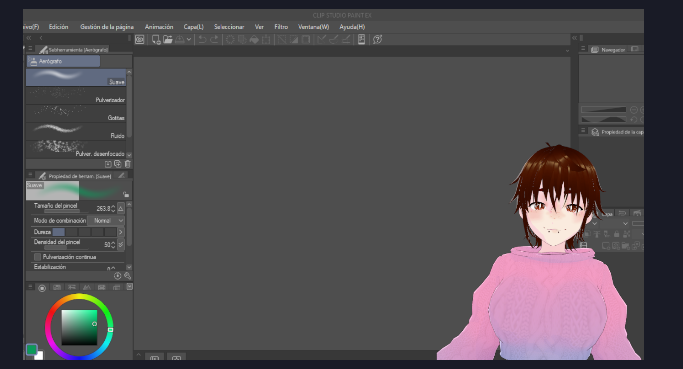This screenshot has height=369, width=683.
Task: Enable the Pulverización continua checkbox
Action: pos(37,257)
